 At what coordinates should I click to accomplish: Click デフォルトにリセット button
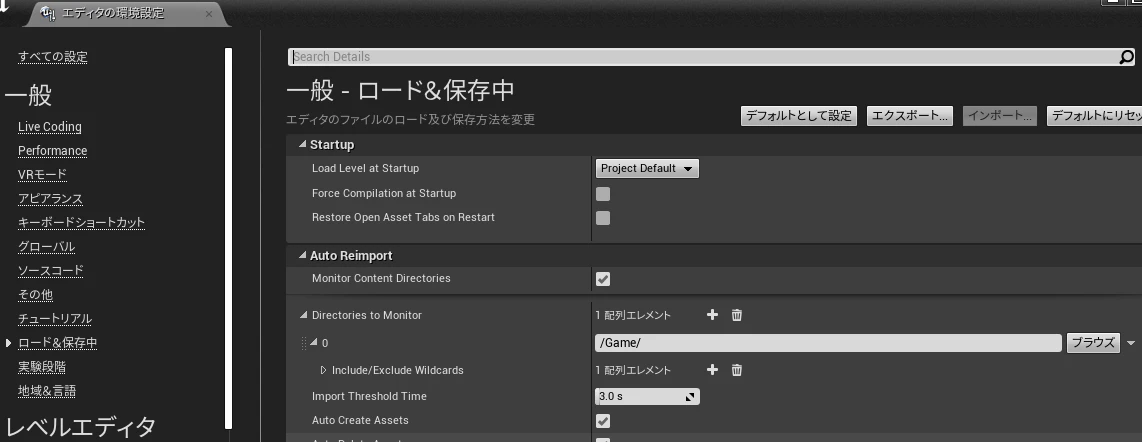pos(1095,116)
